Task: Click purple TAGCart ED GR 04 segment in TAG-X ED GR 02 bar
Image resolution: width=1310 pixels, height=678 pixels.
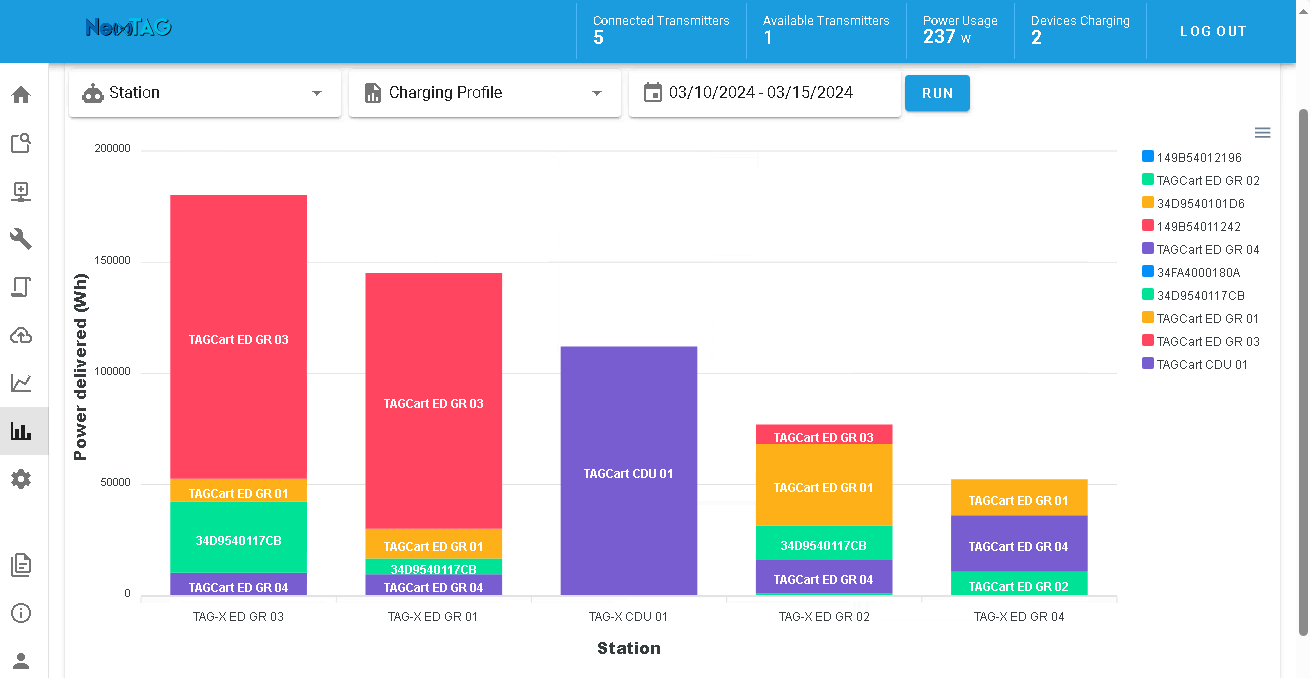Action: pyautogui.click(x=824, y=577)
